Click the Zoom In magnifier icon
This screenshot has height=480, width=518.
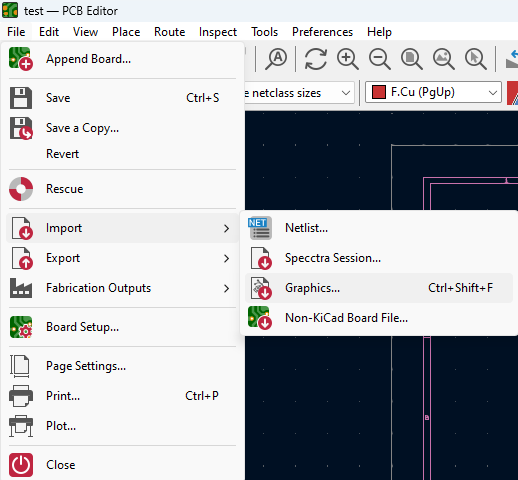pos(347,59)
